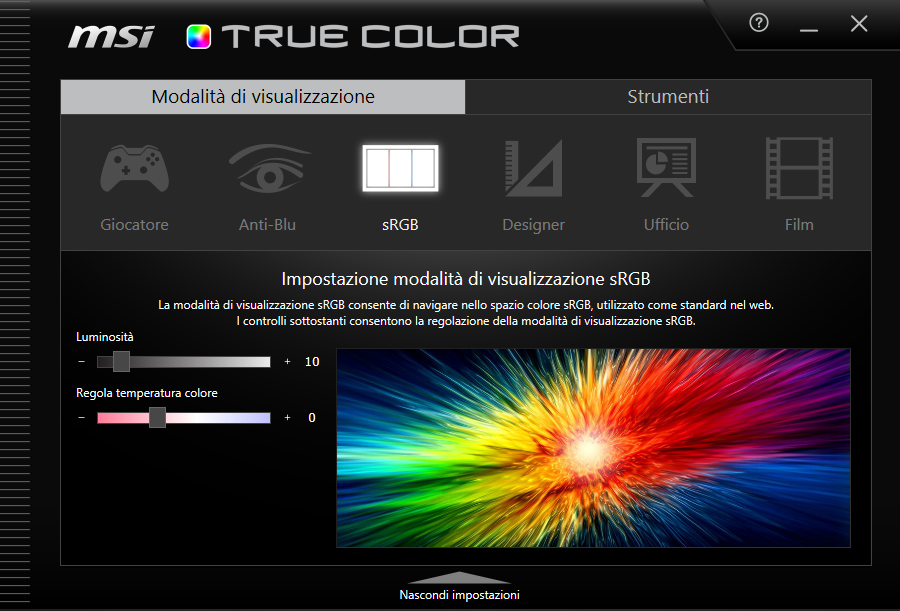
Task: Open the help question mark
Action: coord(758,22)
